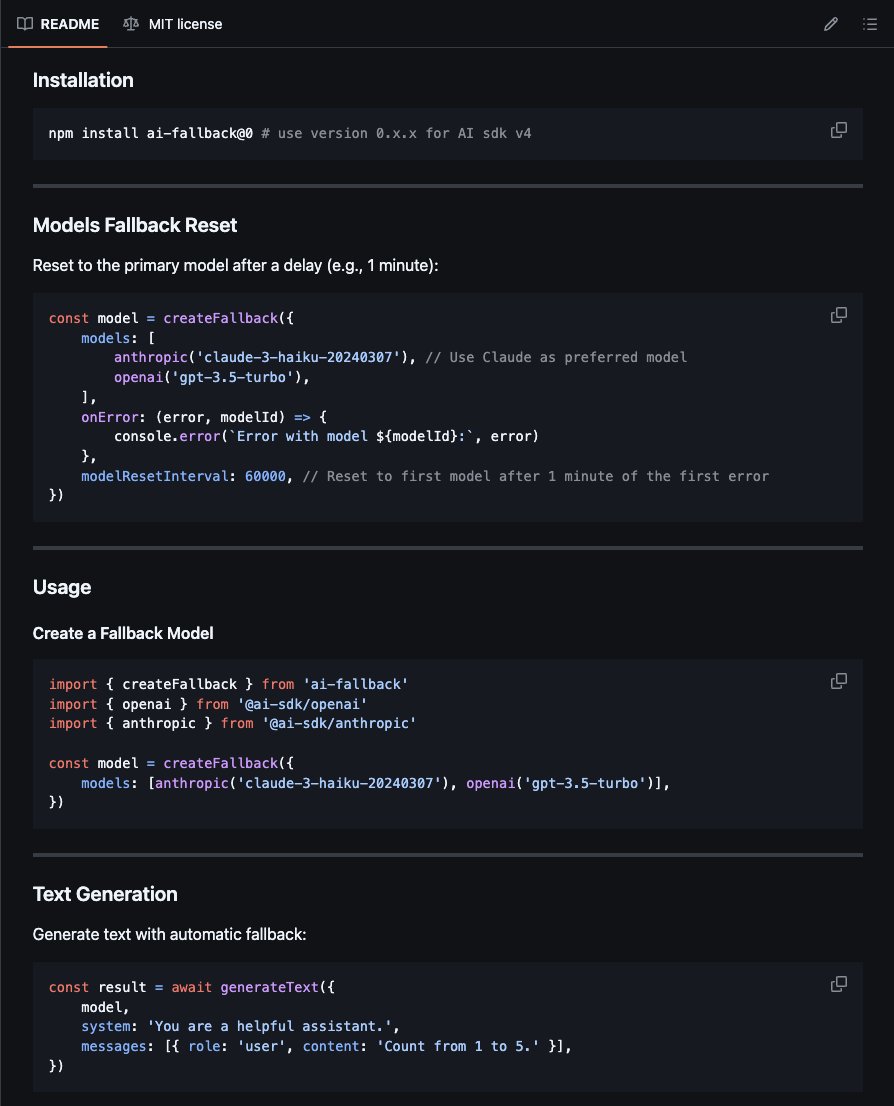This screenshot has height=1106, width=894.
Task: Open the README tab
Action: point(58,24)
